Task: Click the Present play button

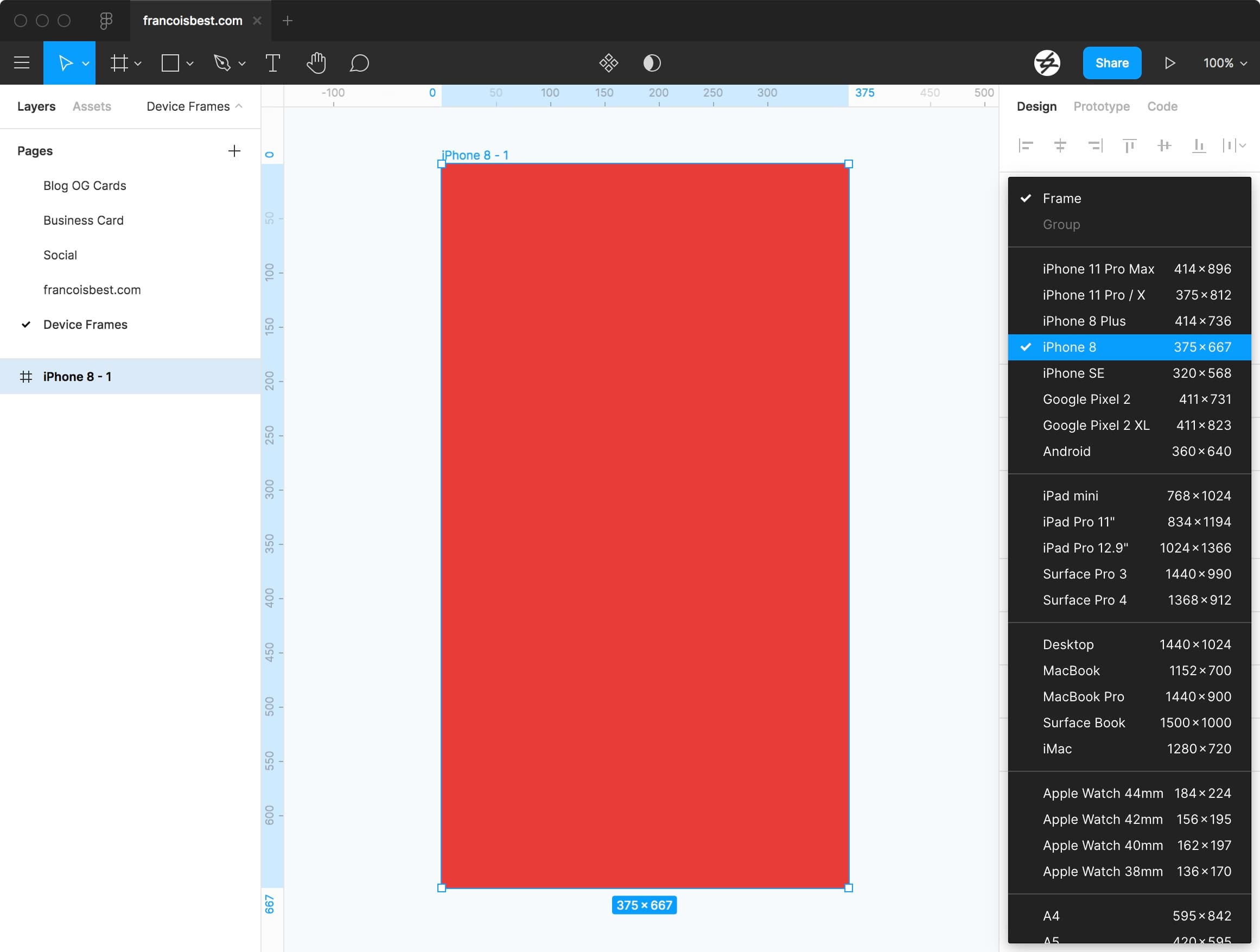Action: 1170,62
